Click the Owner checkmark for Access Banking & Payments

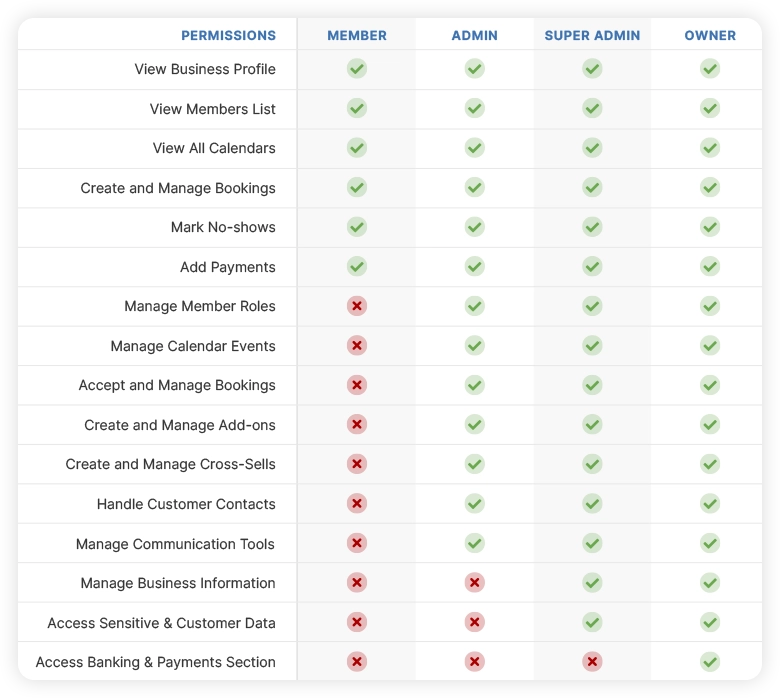coord(710,662)
